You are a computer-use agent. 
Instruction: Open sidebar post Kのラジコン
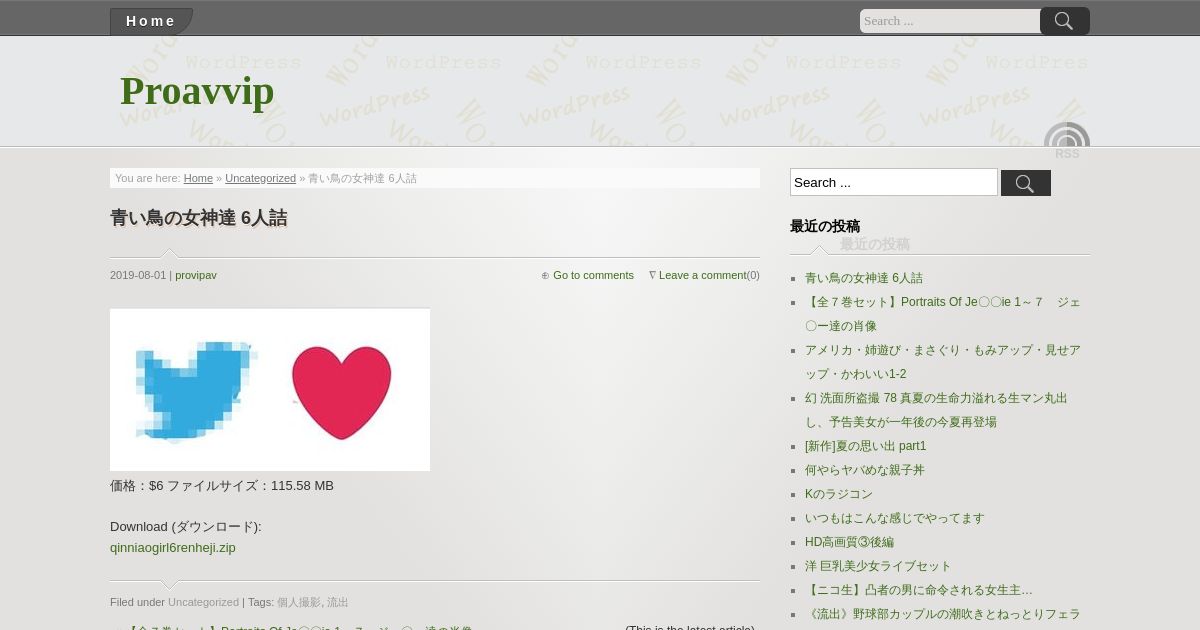point(839,494)
